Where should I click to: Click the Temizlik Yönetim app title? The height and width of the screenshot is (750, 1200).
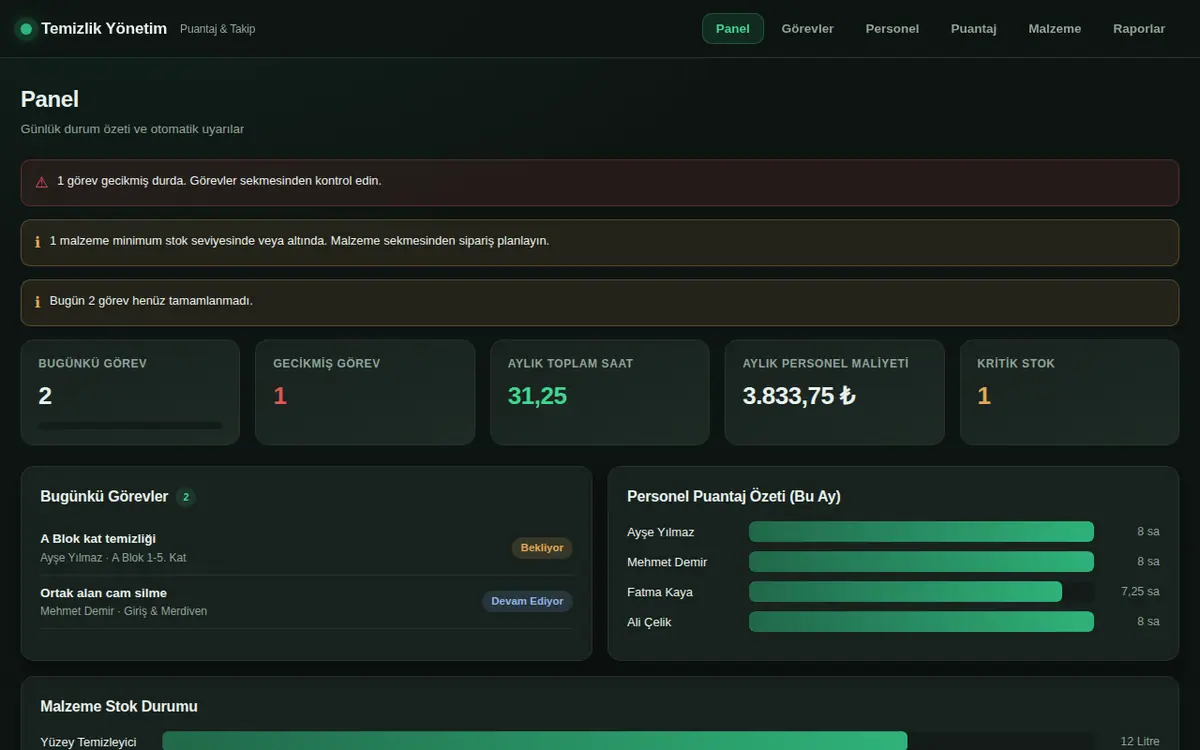tap(104, 29)
